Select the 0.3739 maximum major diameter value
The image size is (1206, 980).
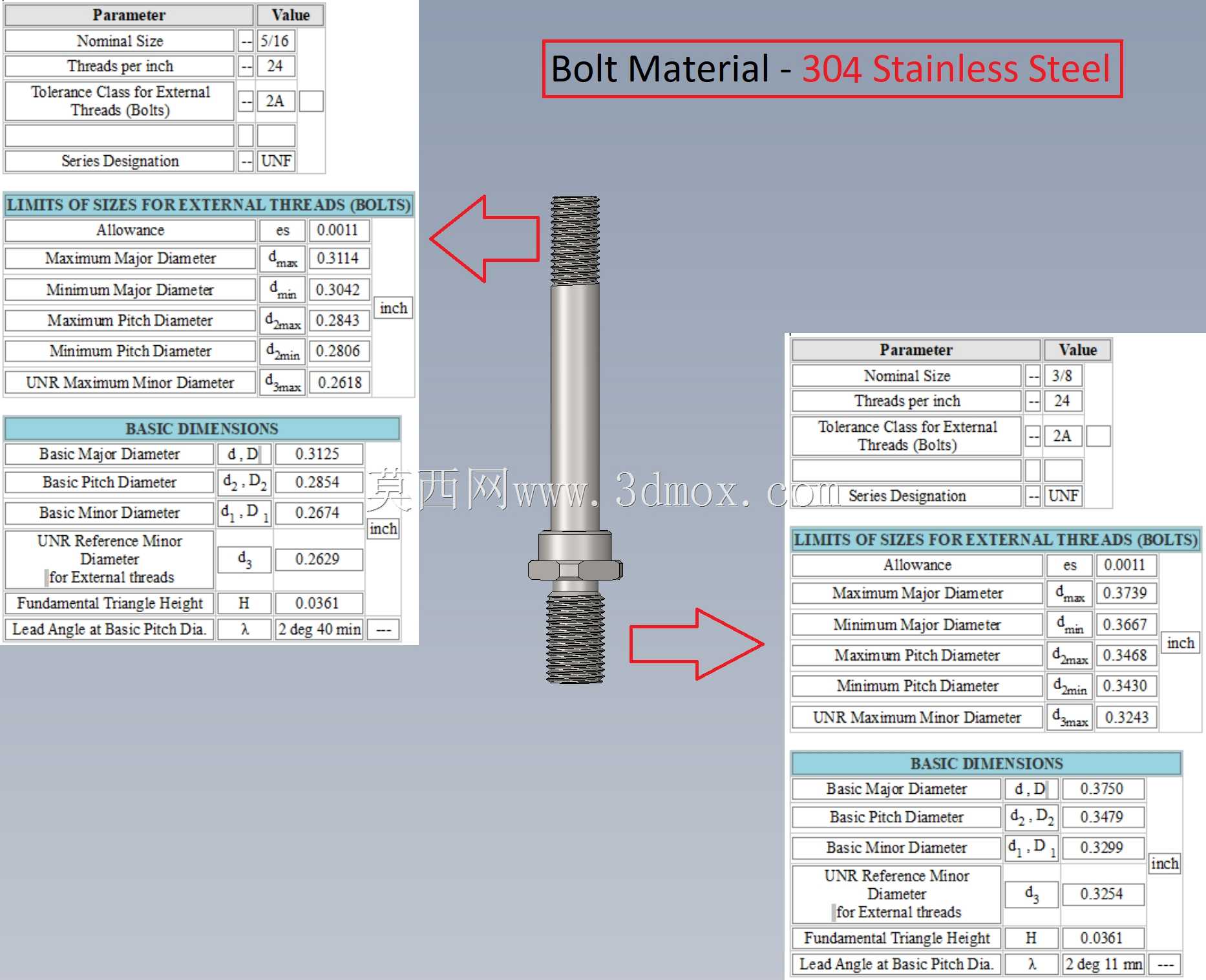(1125, 593)
